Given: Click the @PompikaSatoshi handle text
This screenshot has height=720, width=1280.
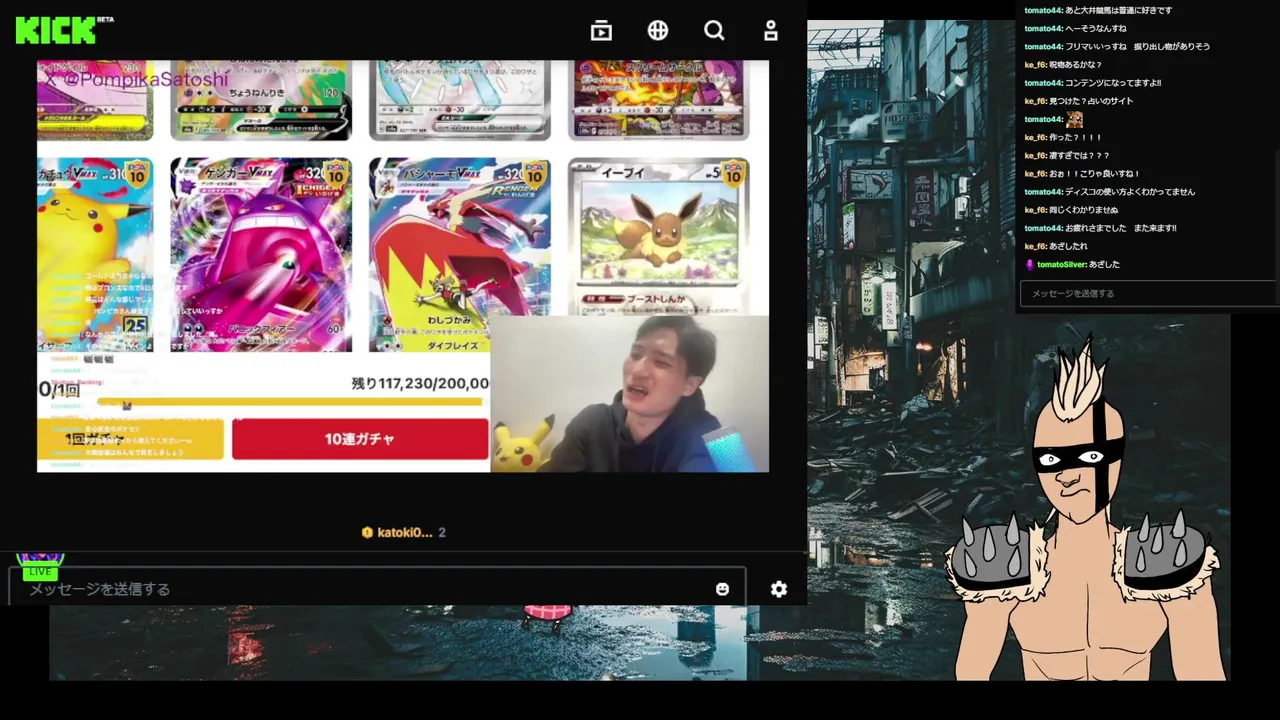Looking at the screenshot, I should 146,78.
